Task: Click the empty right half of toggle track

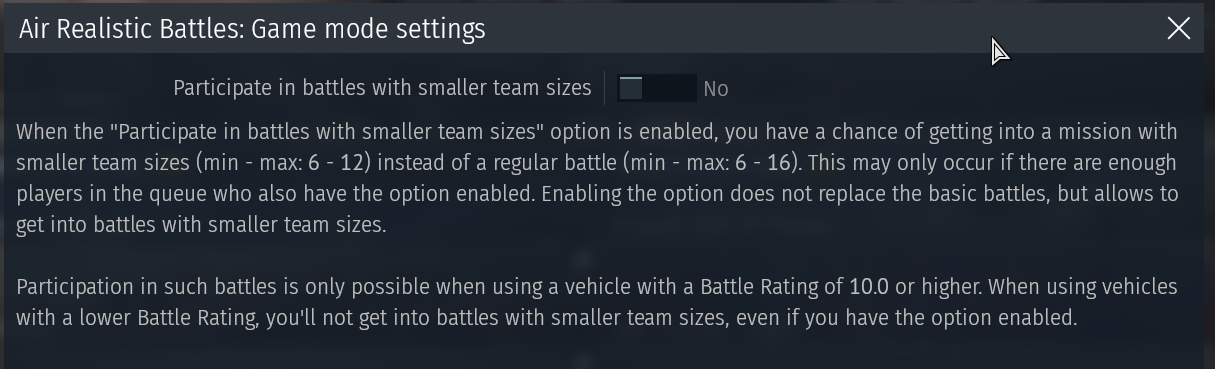Action: coord(670,88)
